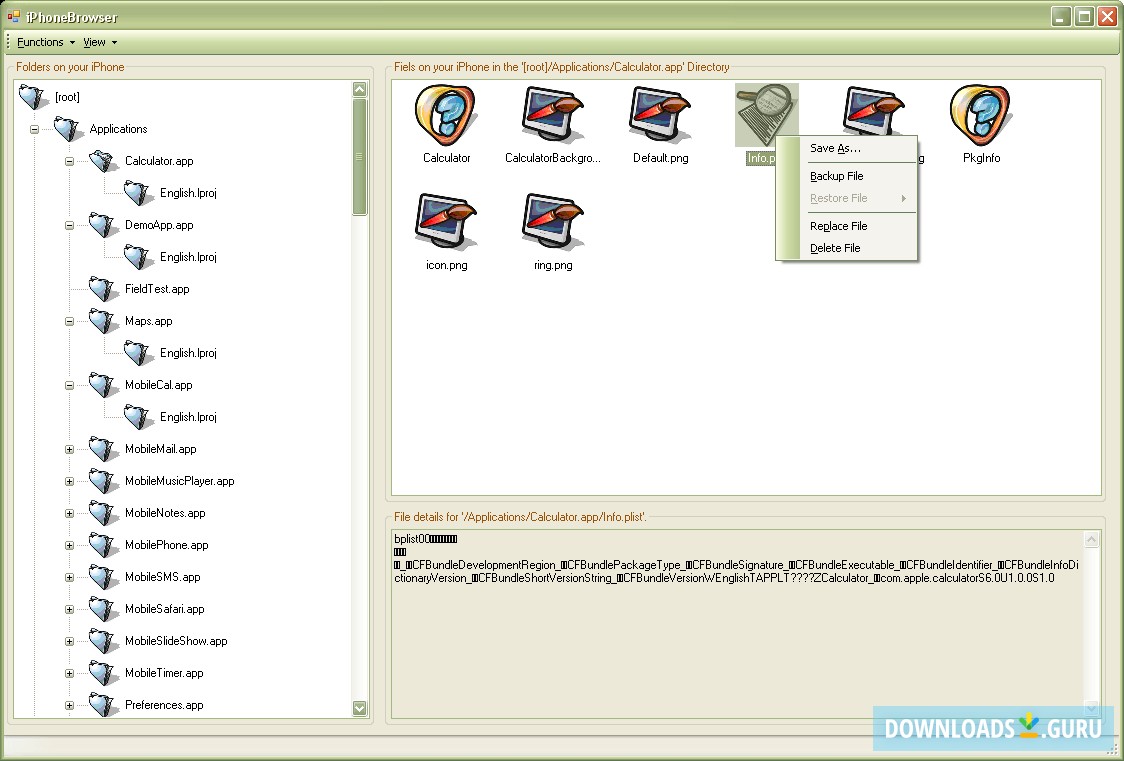Viewport: 1124px width, 761px height.
Task: Select English.lproj under MobileCal.app
Action: point(188,417)
